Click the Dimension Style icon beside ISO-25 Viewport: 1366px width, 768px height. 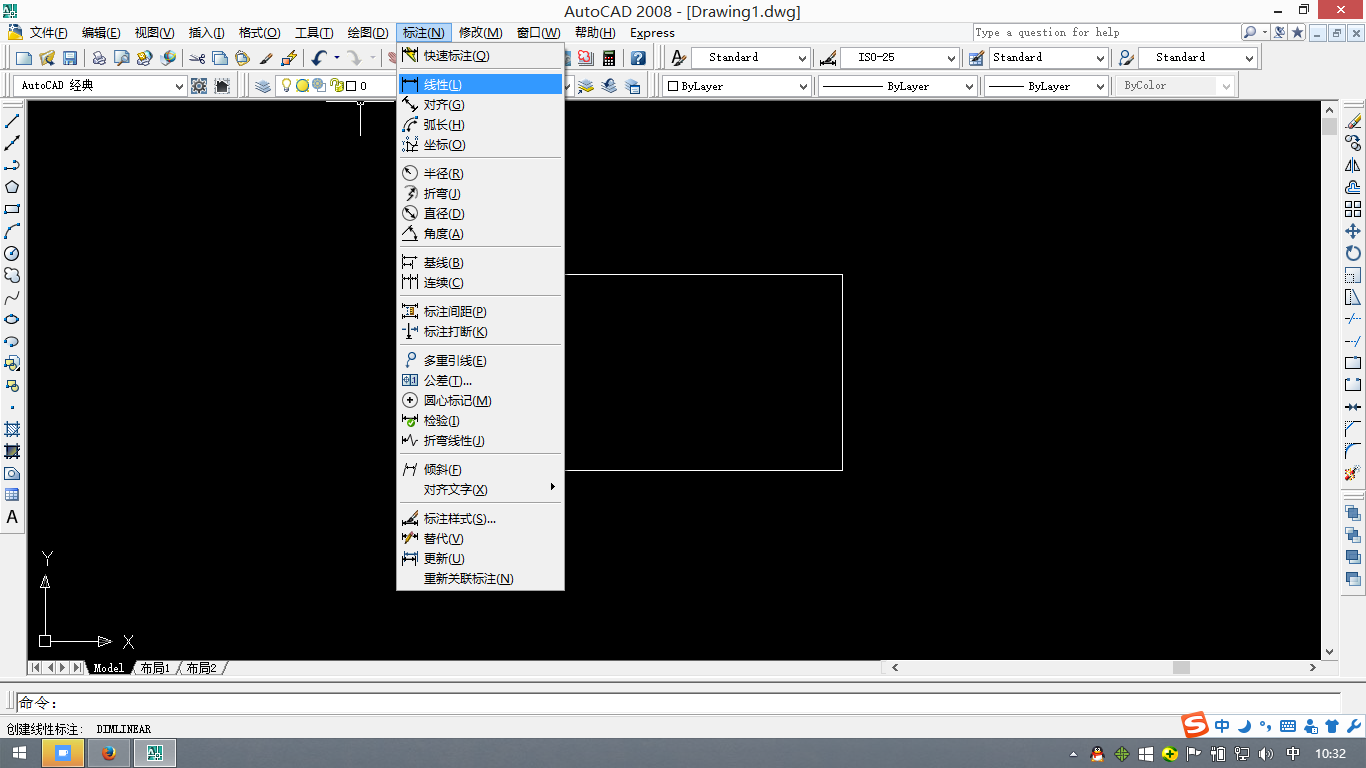point(828,58)
